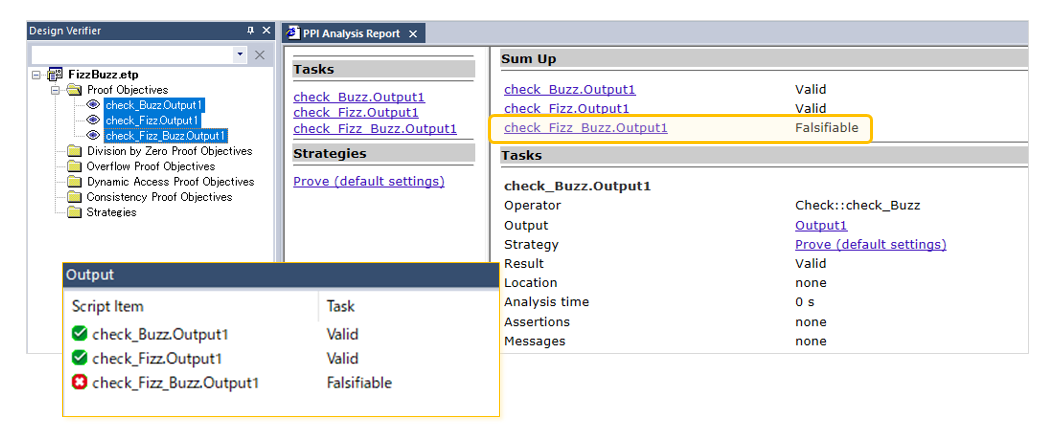Toggle eye icon for check_Fizz.Output1 objective

(x=93, y=120)
